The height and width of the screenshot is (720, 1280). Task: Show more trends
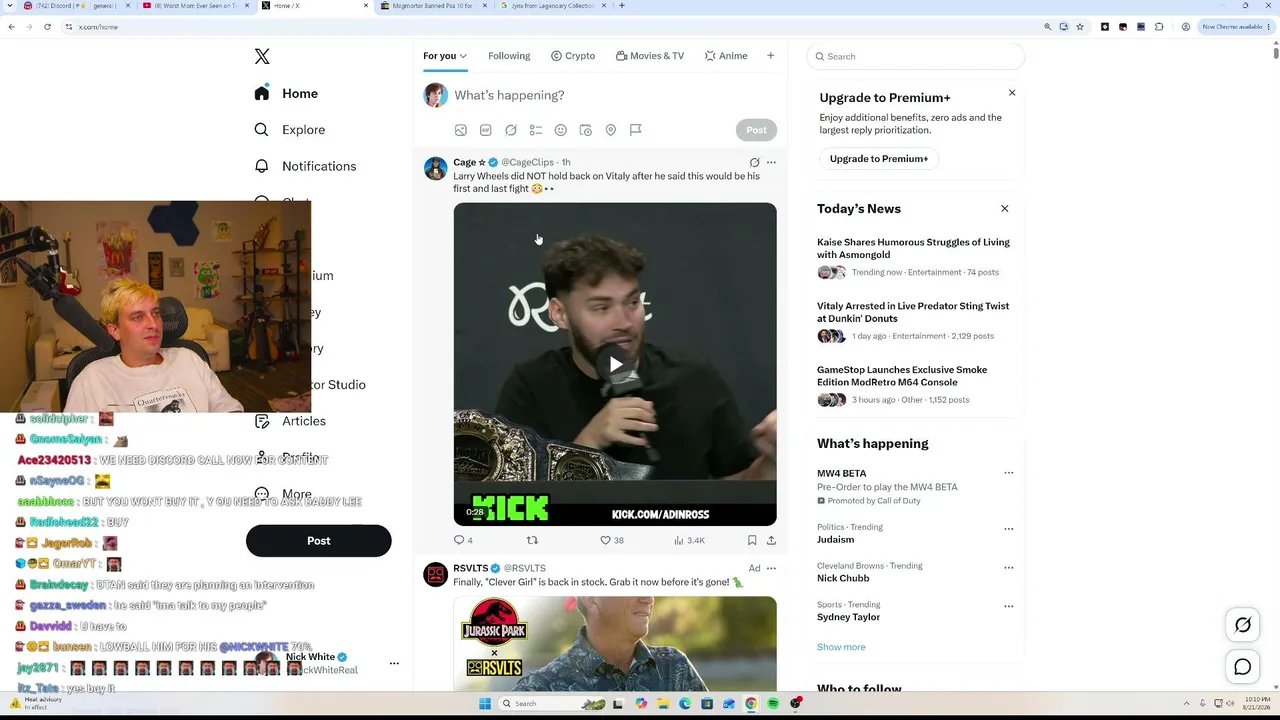pos(841,647)
